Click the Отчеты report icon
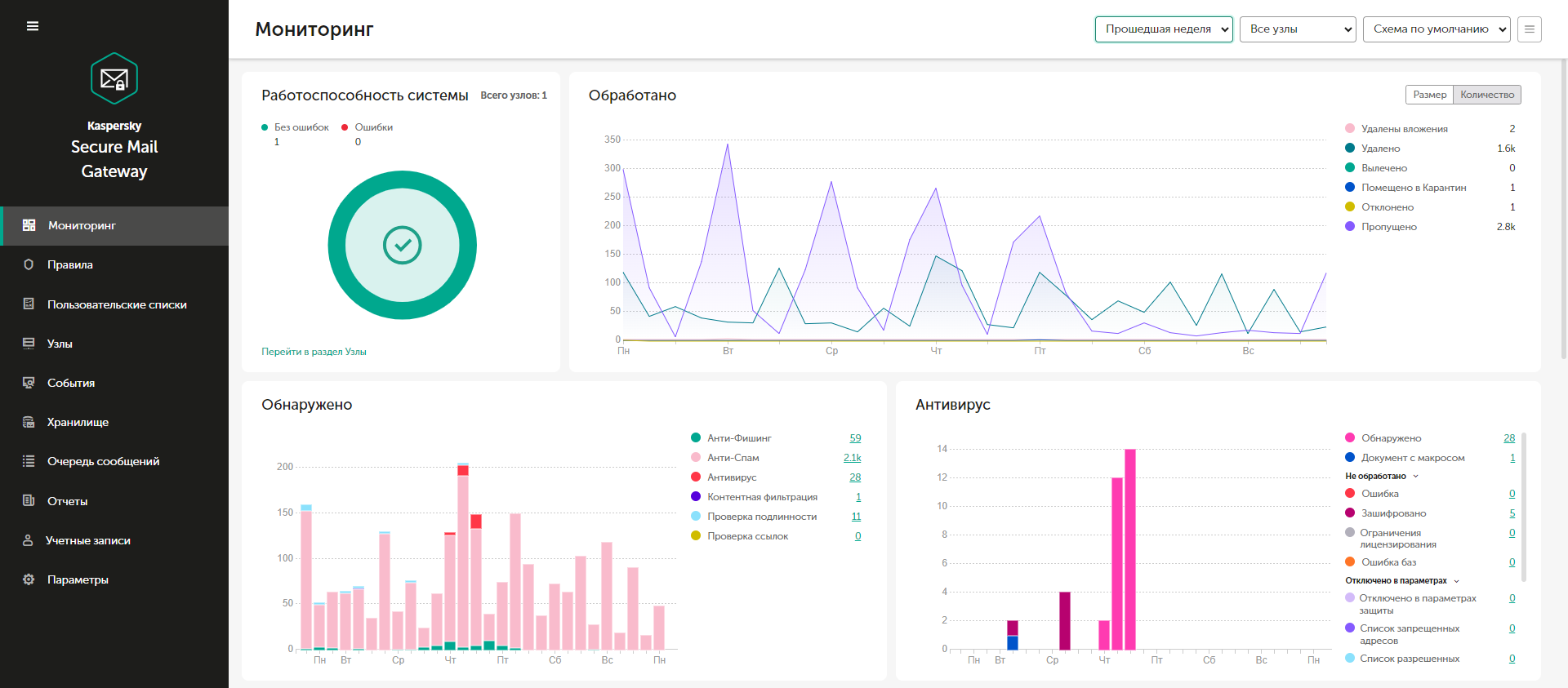This screenshot has height=688, width=1568. pyautogui.click(x=29, y=500)
